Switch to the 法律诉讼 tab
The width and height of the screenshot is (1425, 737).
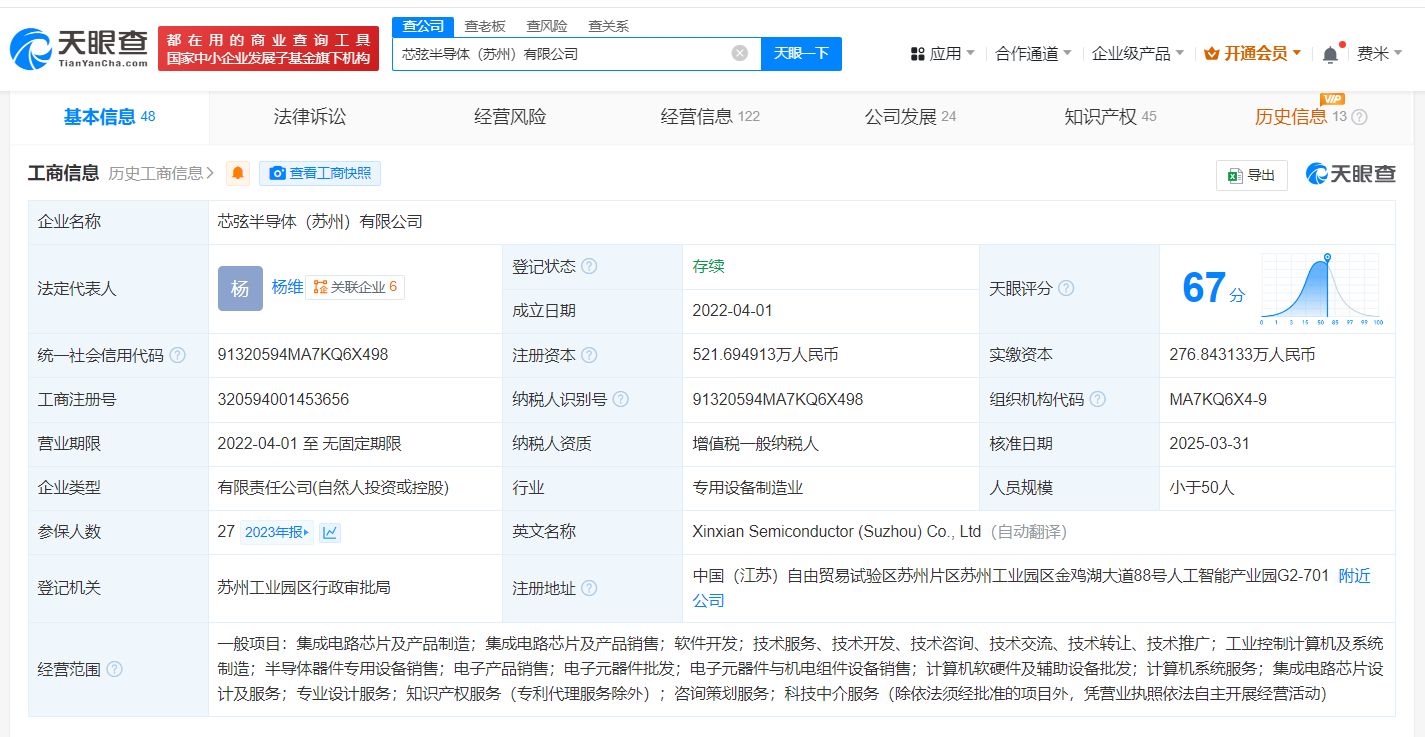310,117
